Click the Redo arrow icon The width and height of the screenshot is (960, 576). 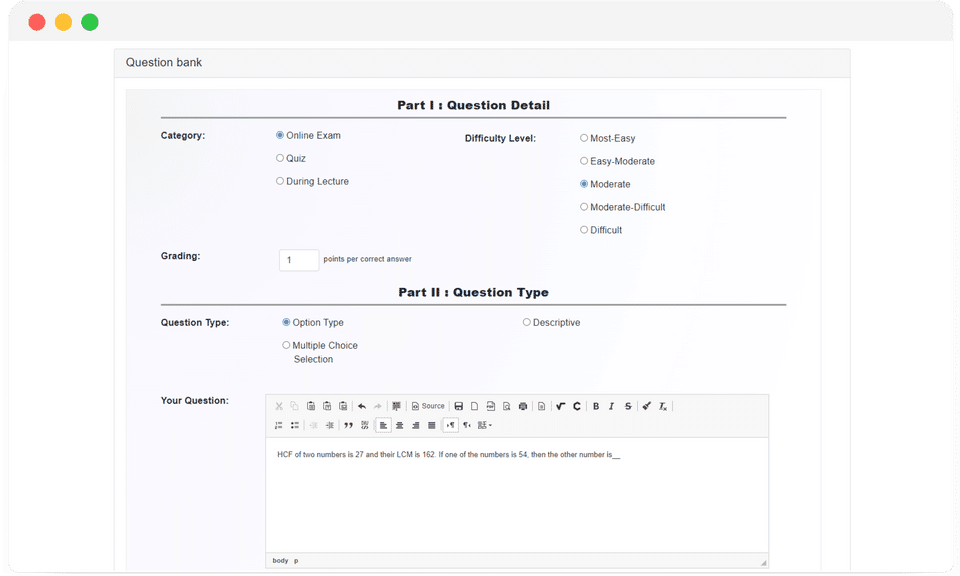click(378, 406)
